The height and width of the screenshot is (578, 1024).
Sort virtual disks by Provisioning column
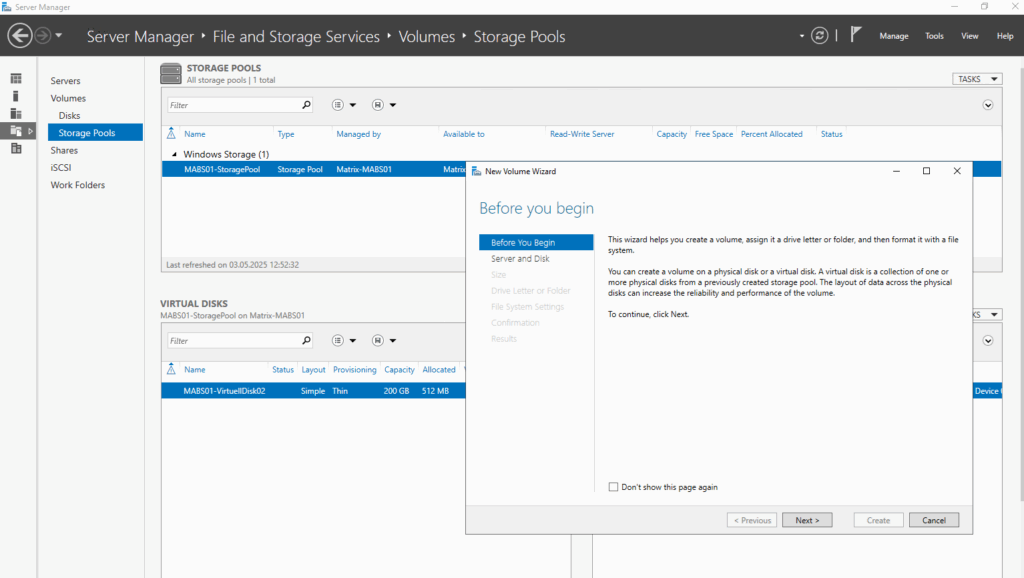355,370
